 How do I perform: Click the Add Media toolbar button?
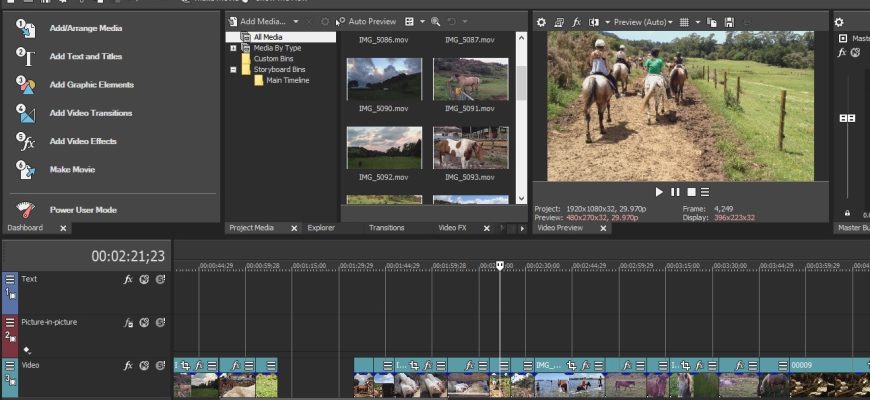point(257,22)
